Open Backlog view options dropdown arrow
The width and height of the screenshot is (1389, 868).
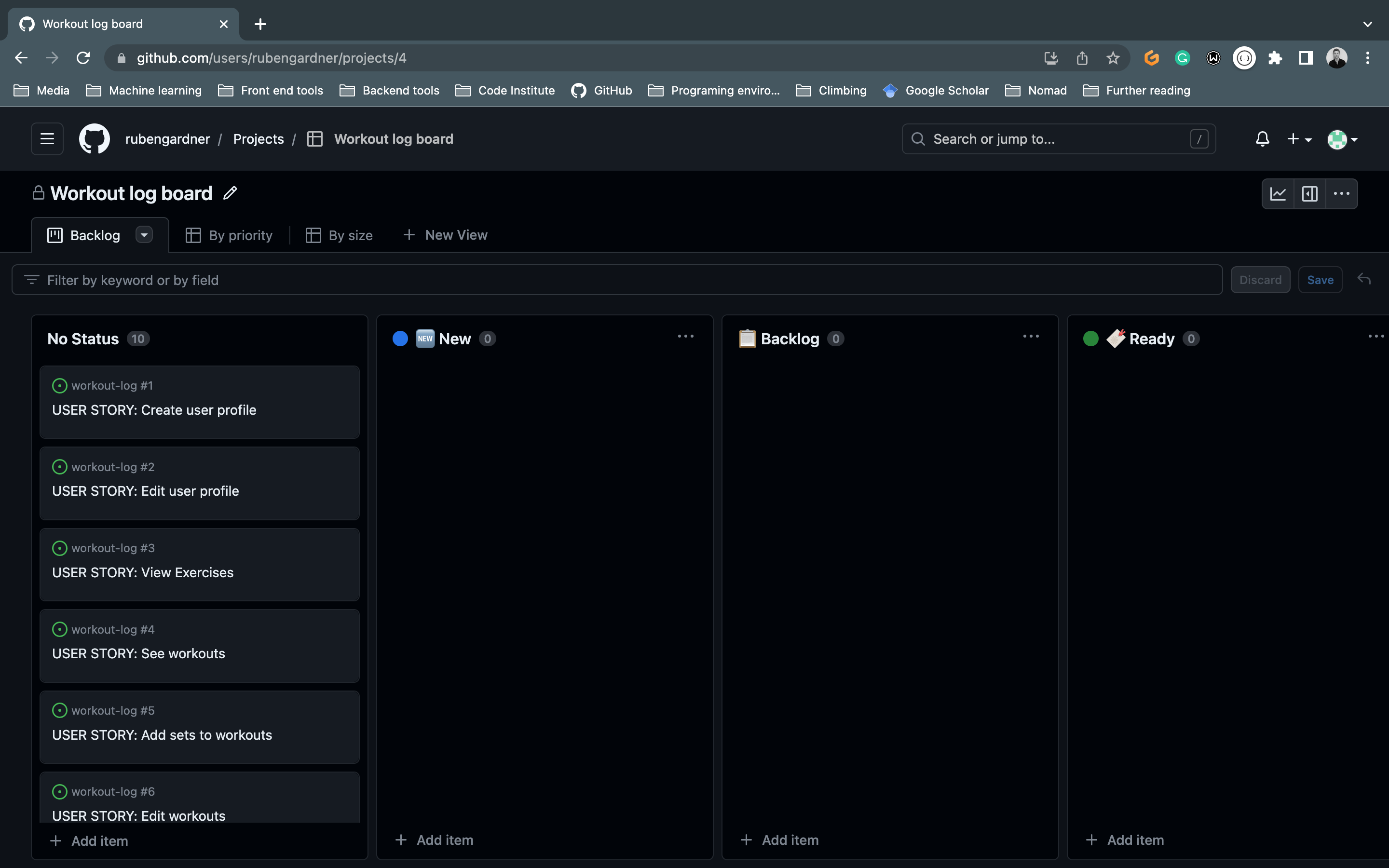[x=144, y=235]
